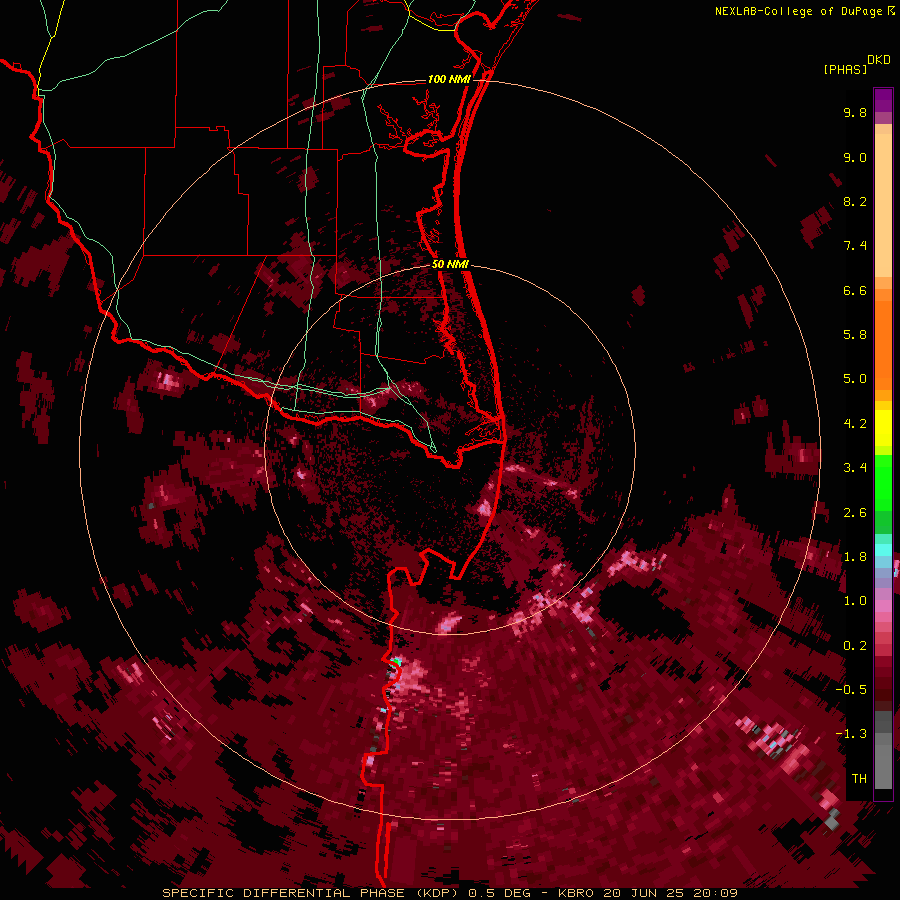The height and width of the screenshot is (900, 900).
Task: Click the 4.2 scale value
Action: (x=855, y=424)
